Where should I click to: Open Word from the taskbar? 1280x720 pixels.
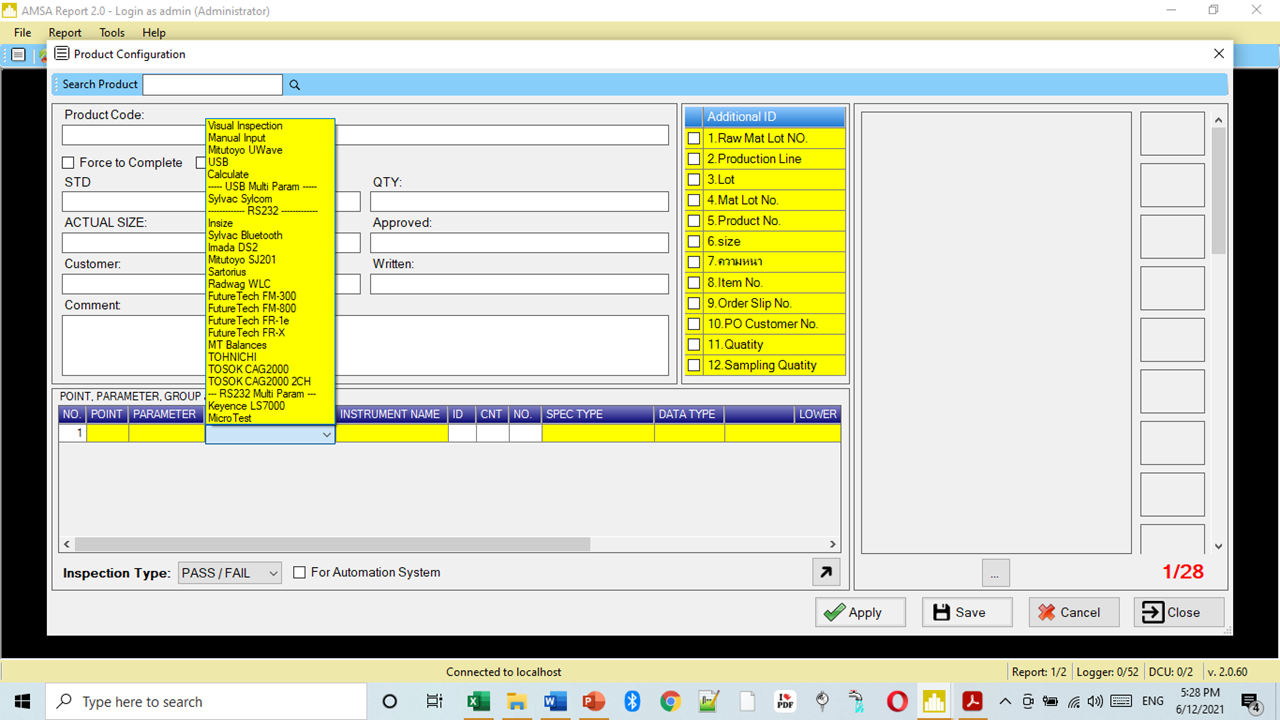[555, 701]
